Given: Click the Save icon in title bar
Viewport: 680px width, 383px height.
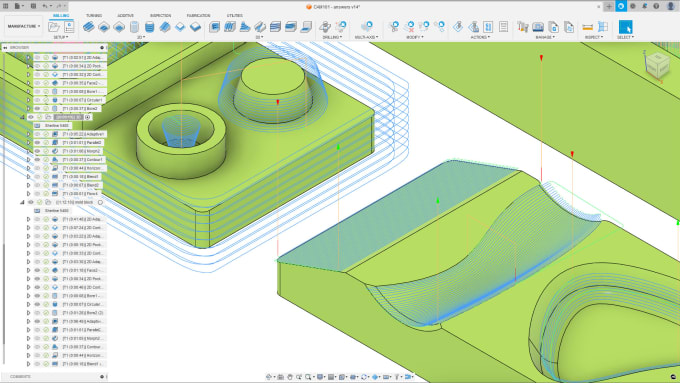Looking at the screenshot, I should coord(33,6).
